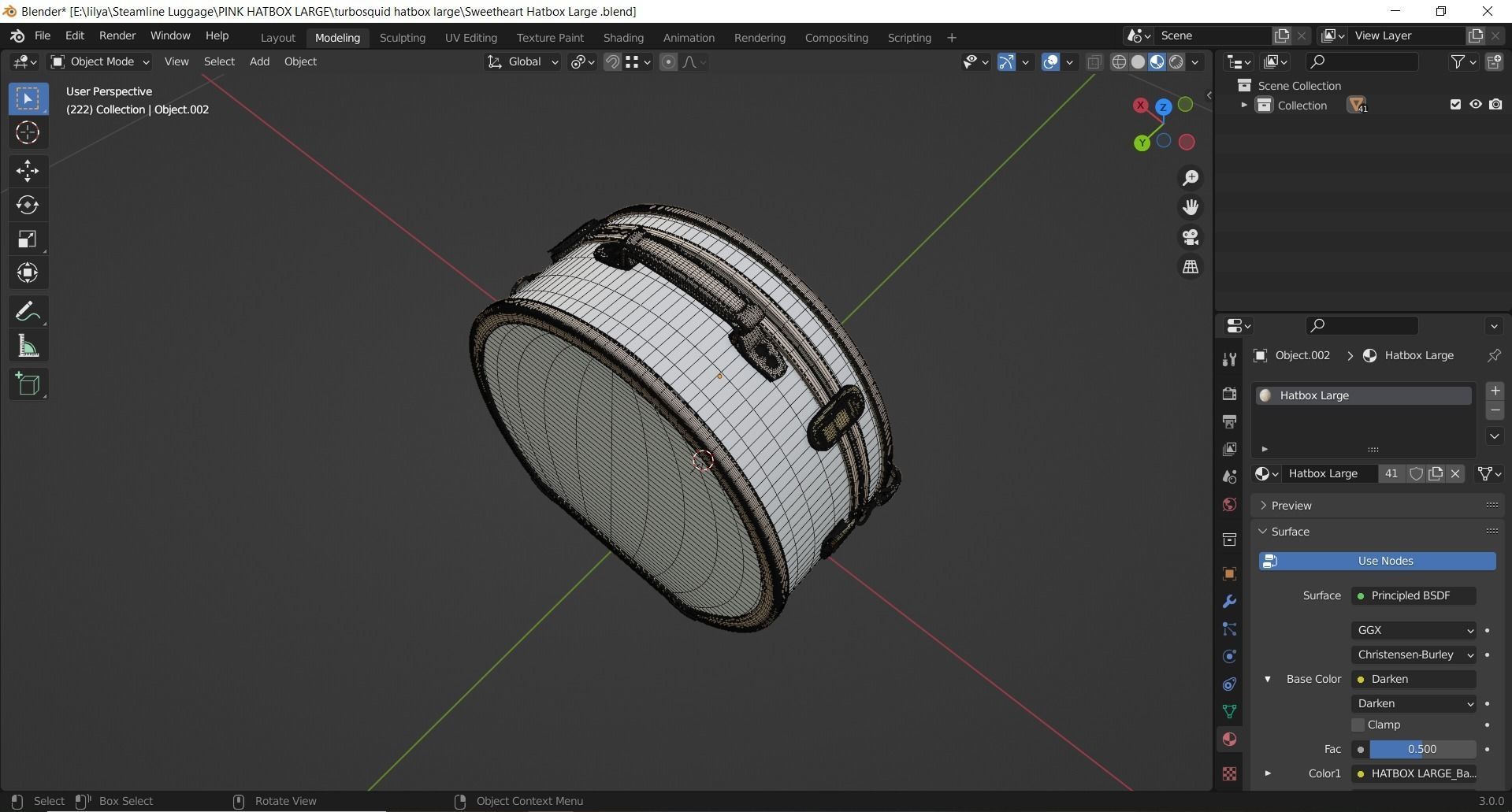Screen dimensions: 1512x812
Task: Open the Scene properties tab
Action: [1229, 476]
